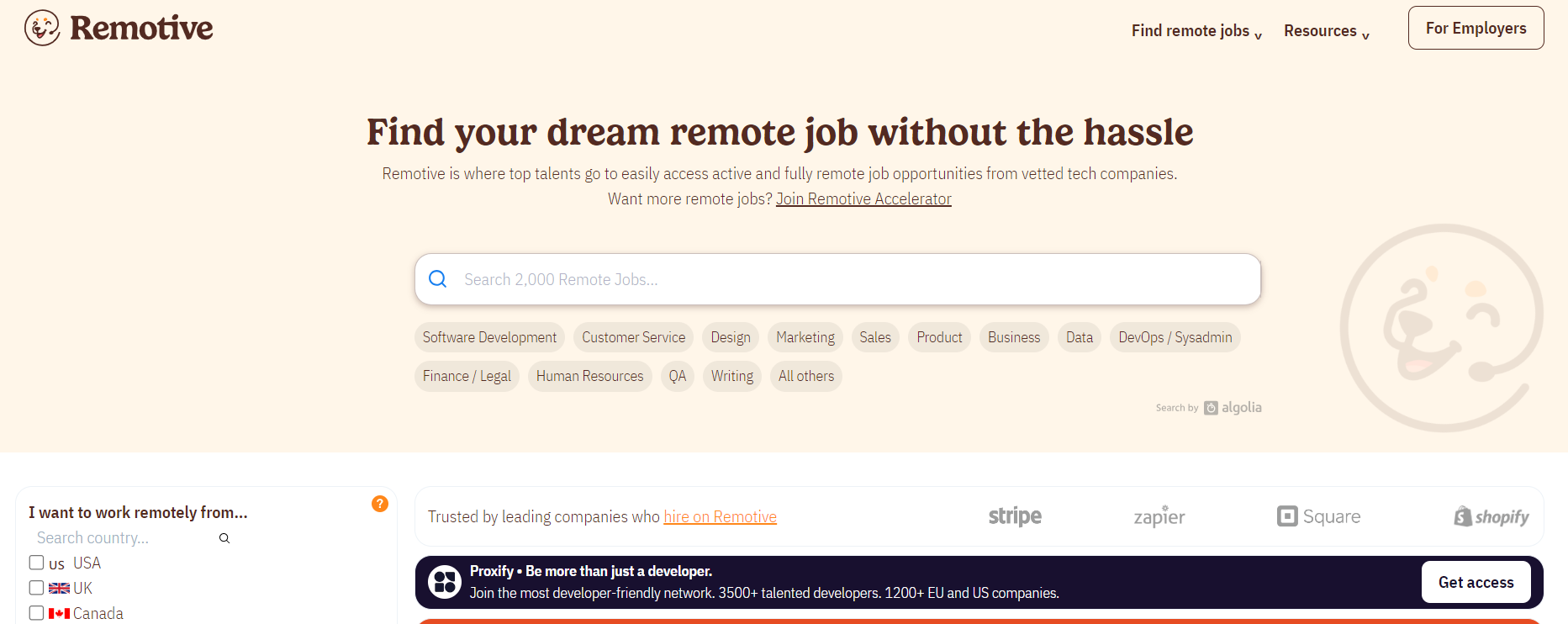Click the search magnifier icon in job search

(438, 278)
